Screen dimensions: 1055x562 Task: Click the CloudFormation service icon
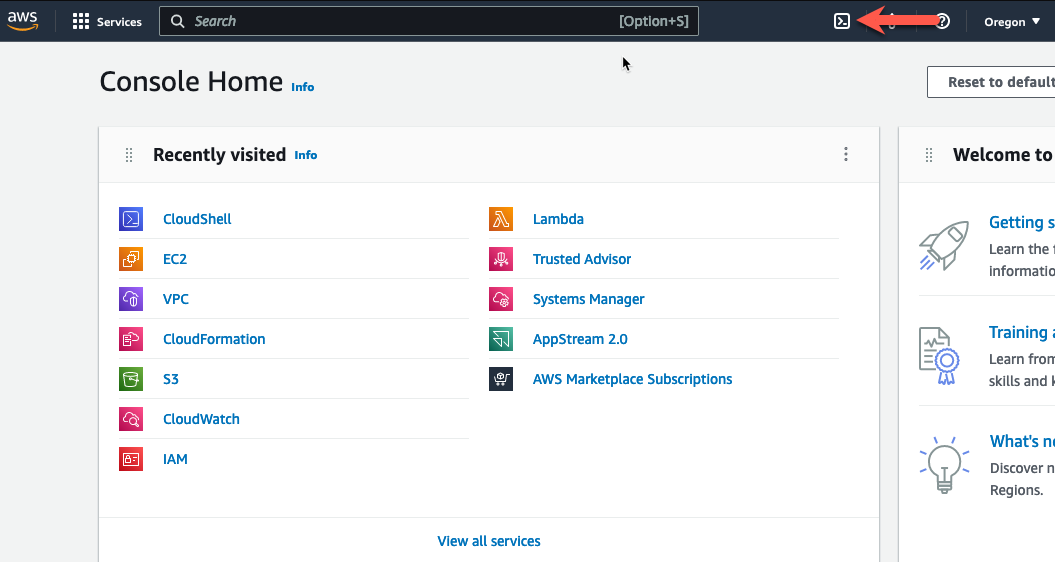[131, 339]
